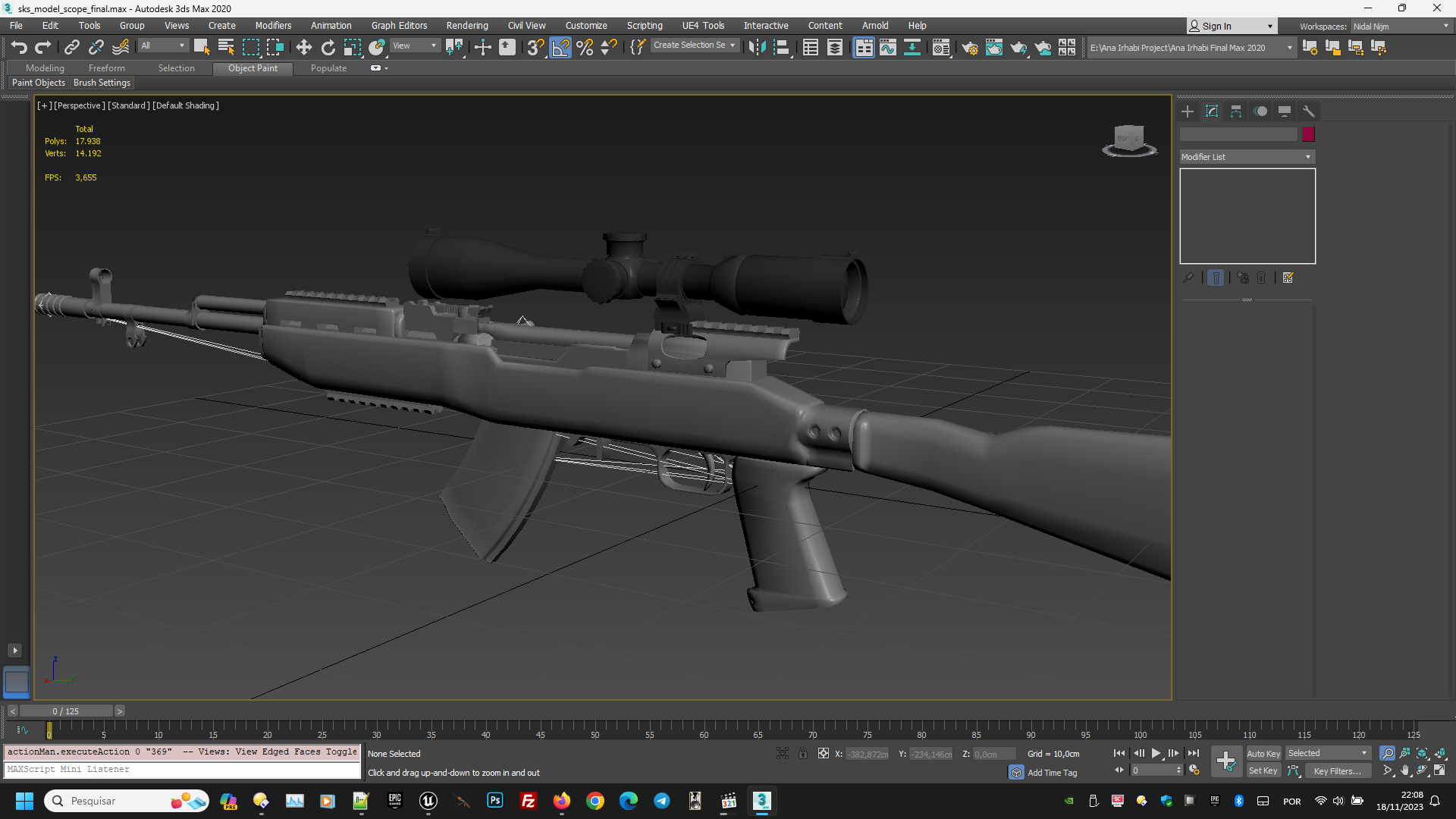Screen dimensions: 1456x819
Task: Click the Render Production teapot icon
Action: (x=1018, y=47)
